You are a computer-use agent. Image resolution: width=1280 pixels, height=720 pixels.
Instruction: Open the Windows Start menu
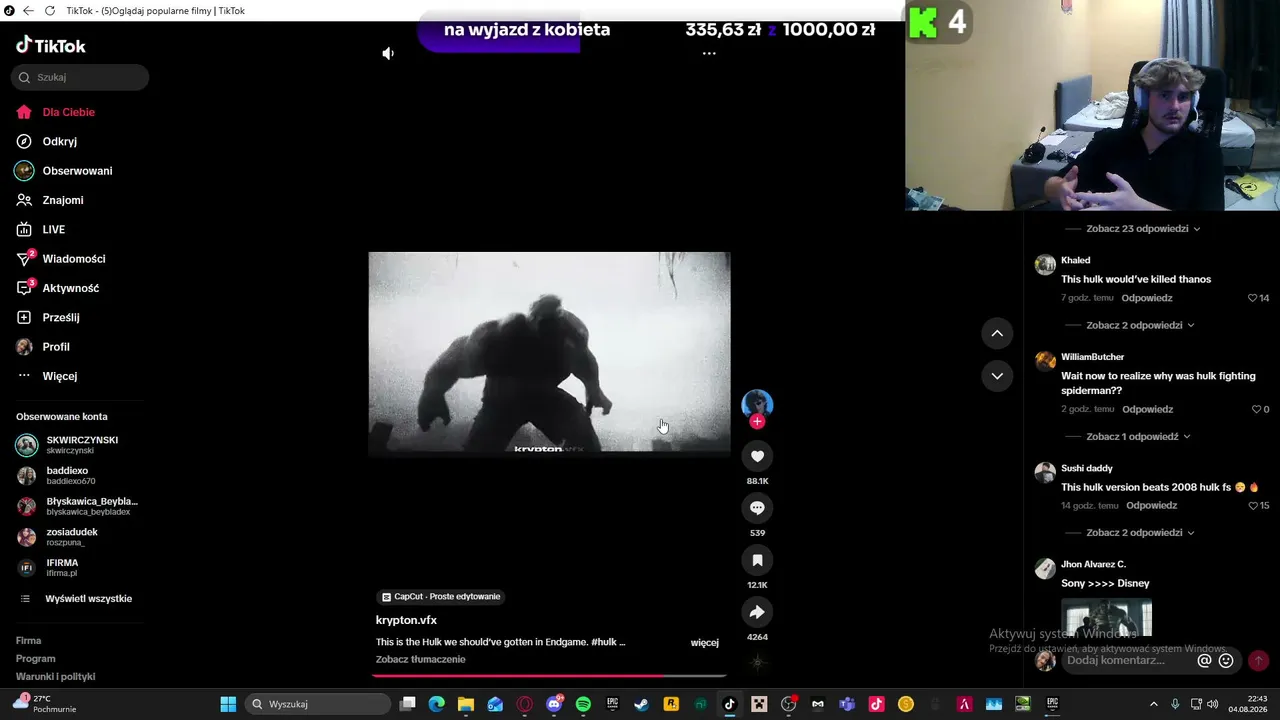pyautogui.click(x=228, y=704)
